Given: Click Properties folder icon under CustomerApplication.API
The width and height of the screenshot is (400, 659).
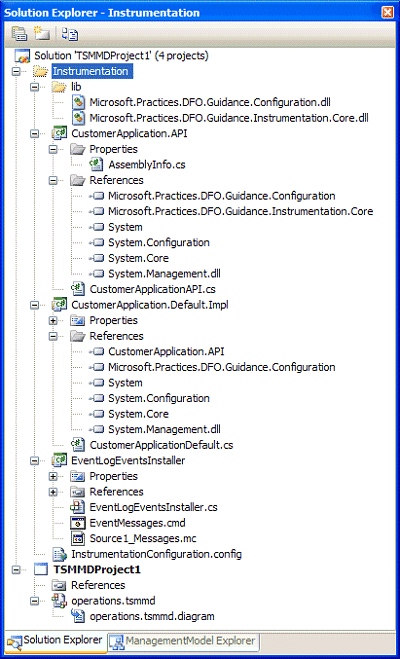Looking at the screenshot, I should 78,149.
